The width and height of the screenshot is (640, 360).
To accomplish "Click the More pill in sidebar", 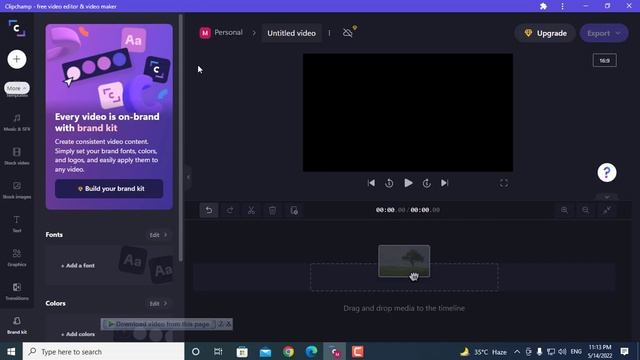I will pos(17,88).
